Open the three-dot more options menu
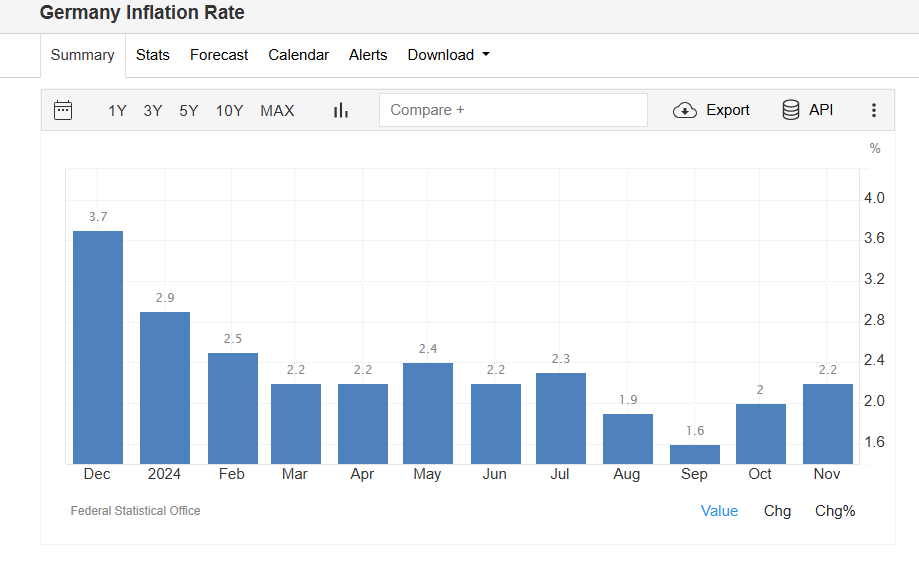Viewport: 919px width, 583px height. point(873,110)
